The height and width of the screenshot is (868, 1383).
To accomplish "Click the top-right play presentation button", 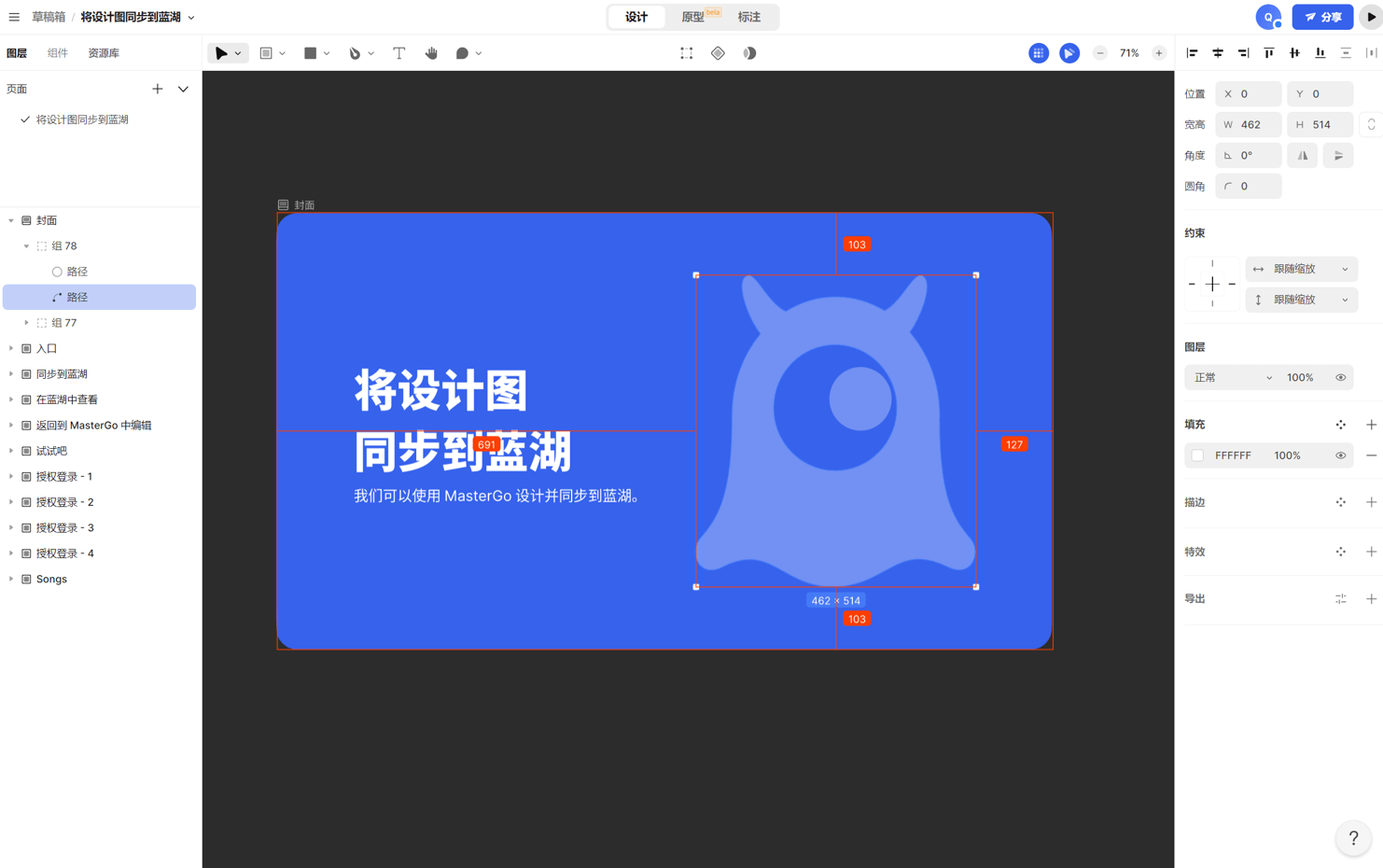I will pos(1371,17).
